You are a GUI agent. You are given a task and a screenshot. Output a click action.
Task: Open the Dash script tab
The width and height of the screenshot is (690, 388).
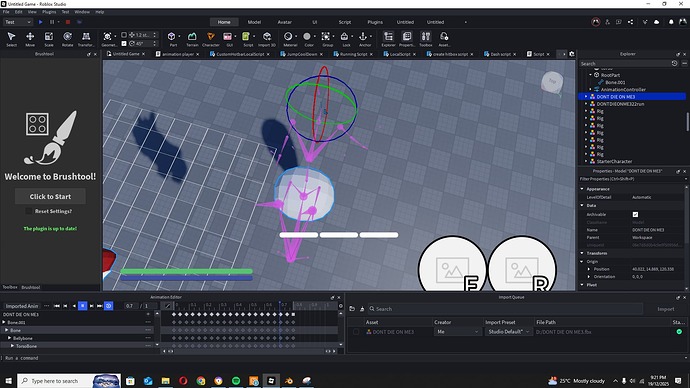tap(501, 54)
